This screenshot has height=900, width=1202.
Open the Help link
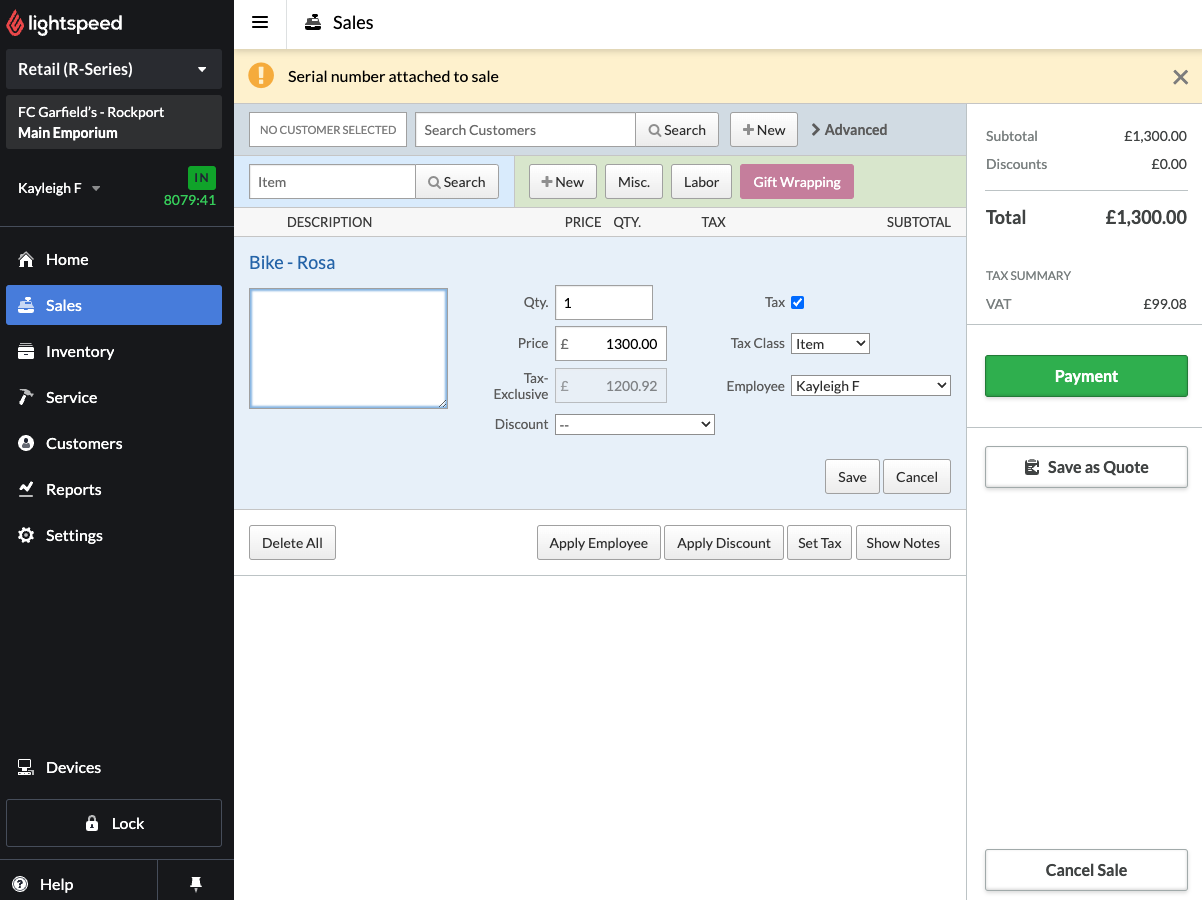pos(43,884)
